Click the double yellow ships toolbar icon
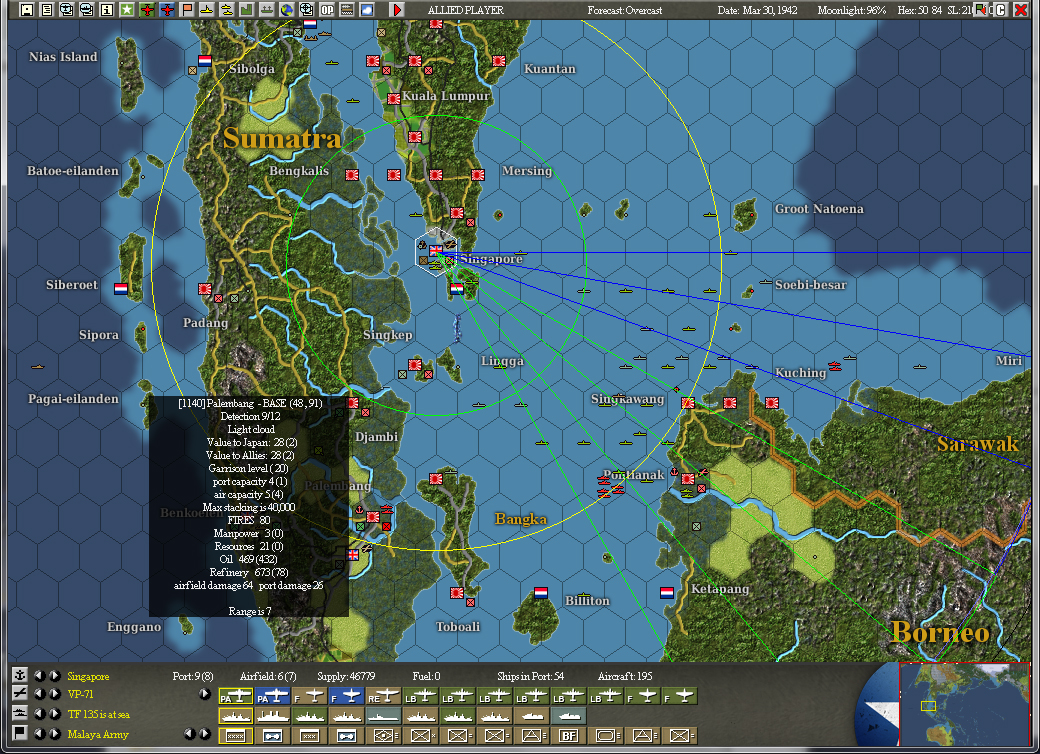This screenshot has height=754, width=1040. pos(227,10)
